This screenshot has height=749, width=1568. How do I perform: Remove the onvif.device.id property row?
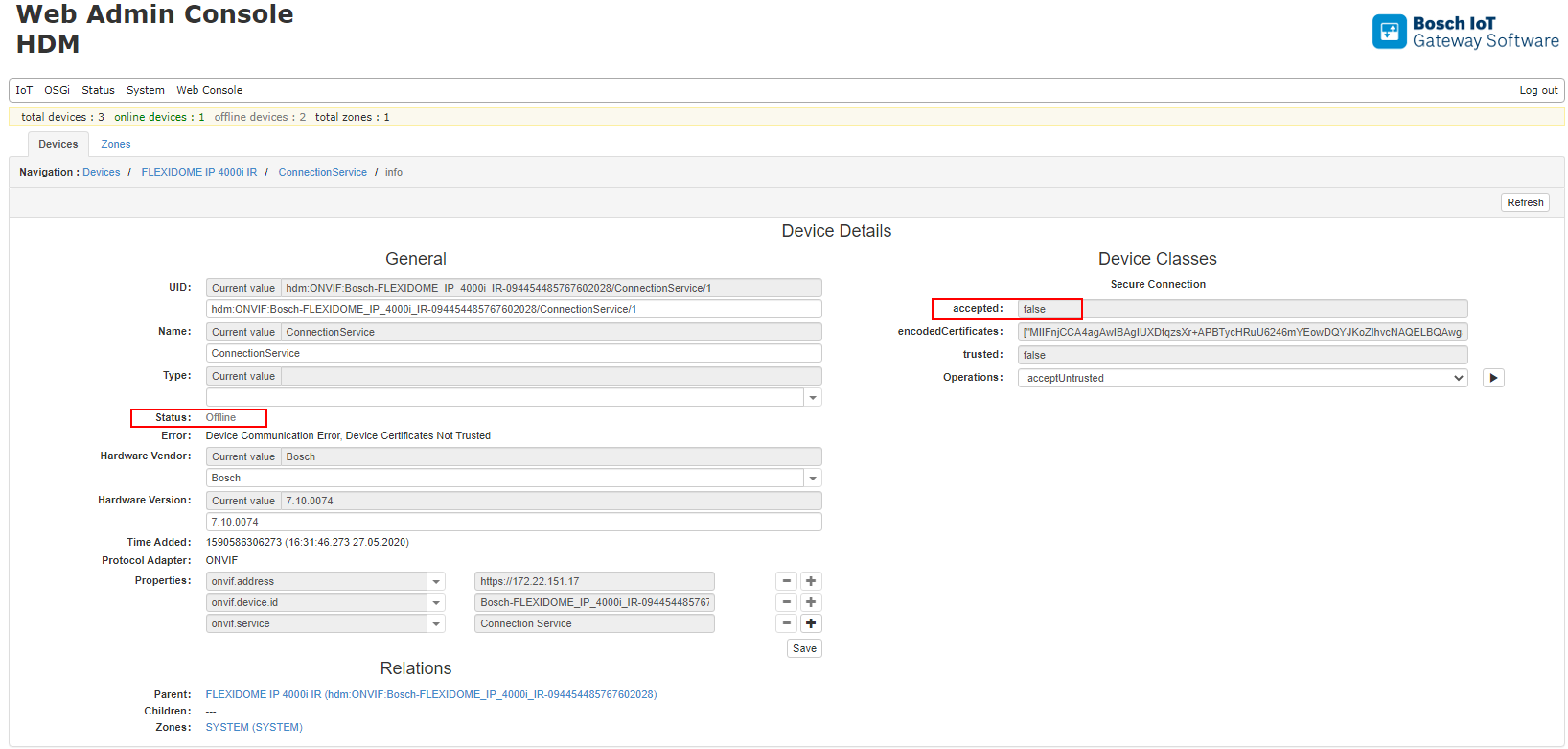786,602
